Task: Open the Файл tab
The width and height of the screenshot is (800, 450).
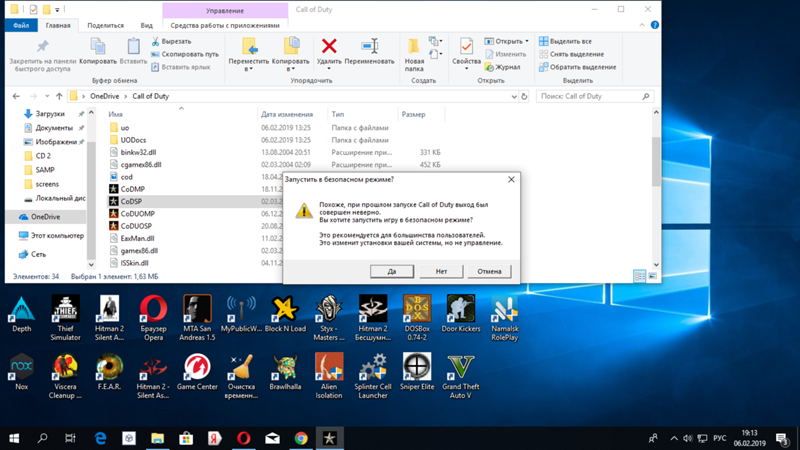Action: click(x=21, y=25)
